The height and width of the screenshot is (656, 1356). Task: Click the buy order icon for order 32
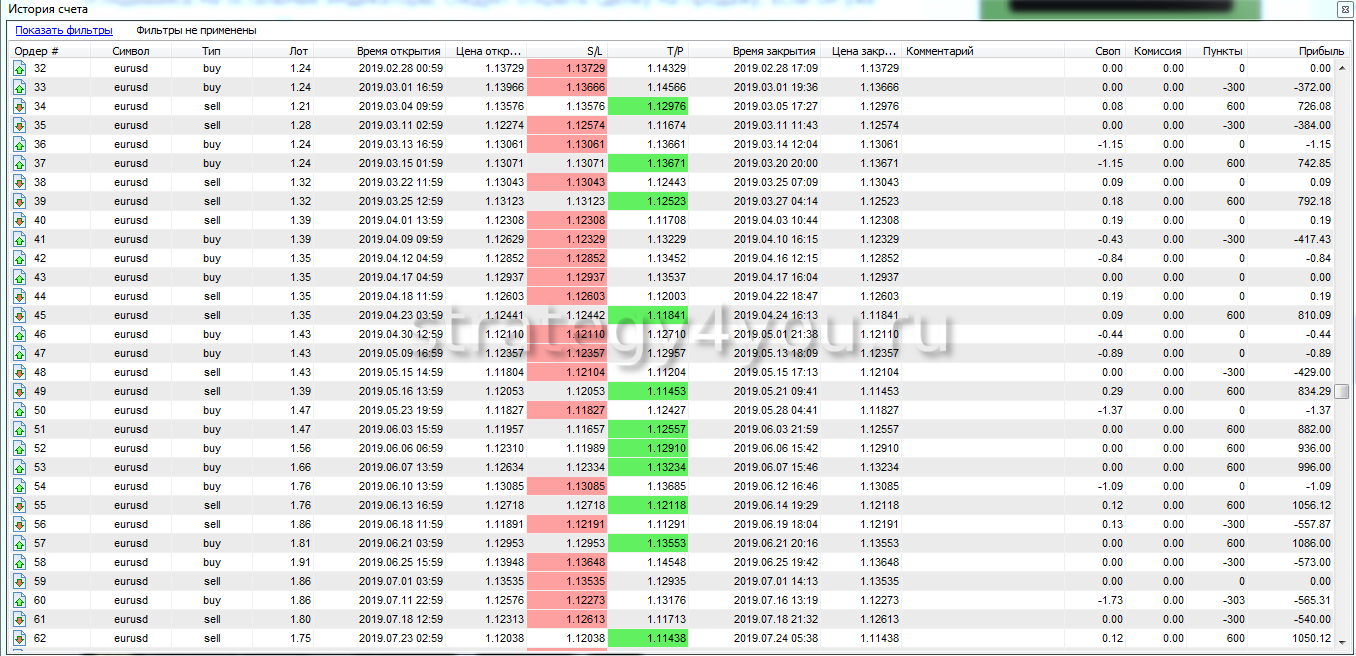pyautogui.click(x=19, y=68)
